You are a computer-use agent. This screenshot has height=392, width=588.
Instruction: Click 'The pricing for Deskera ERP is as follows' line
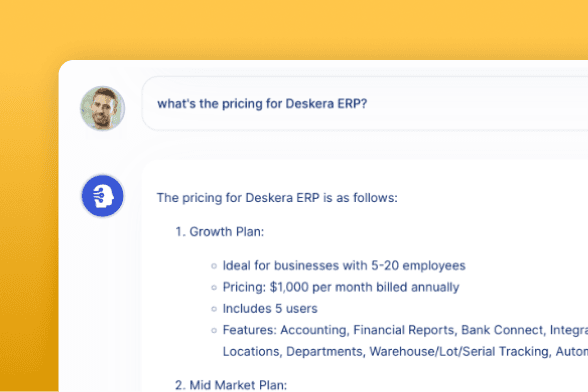click(277, 198)
